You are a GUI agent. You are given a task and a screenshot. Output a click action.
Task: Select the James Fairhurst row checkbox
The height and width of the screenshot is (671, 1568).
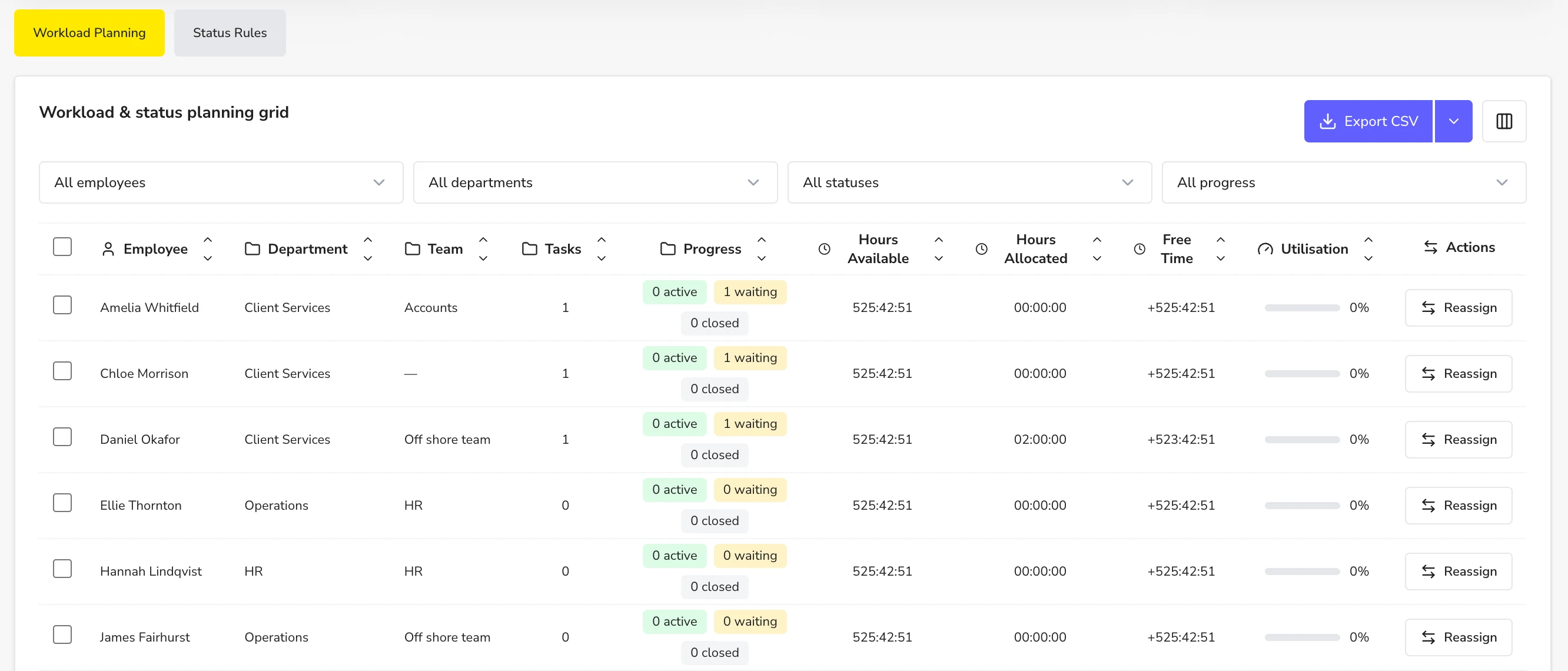[62, 634]
